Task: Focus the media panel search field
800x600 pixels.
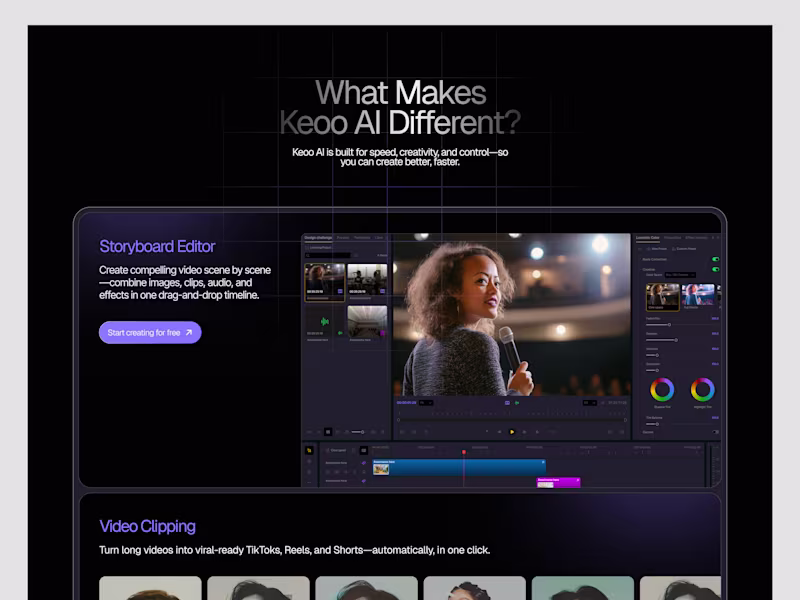Action: pos(328,255)
